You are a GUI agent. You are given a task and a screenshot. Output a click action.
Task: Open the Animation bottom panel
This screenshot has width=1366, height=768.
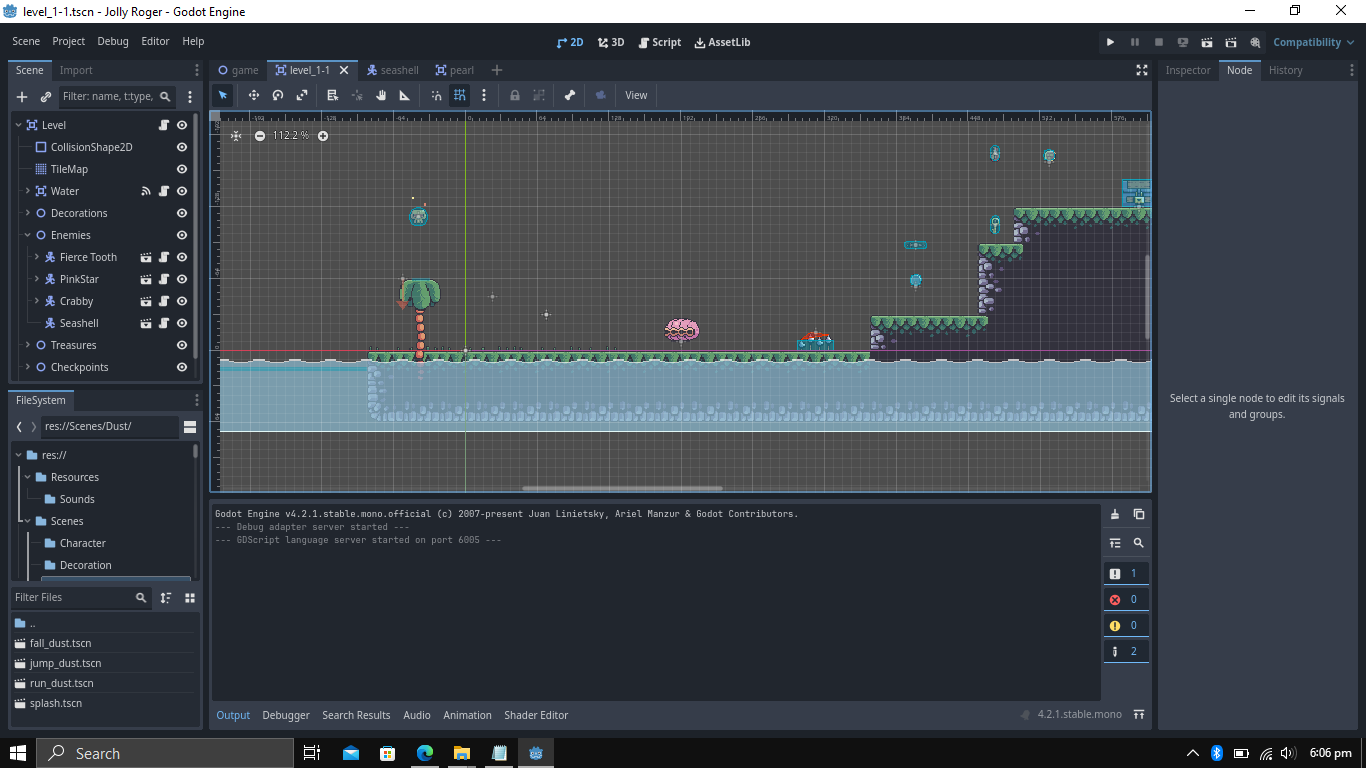pos(467,715)
